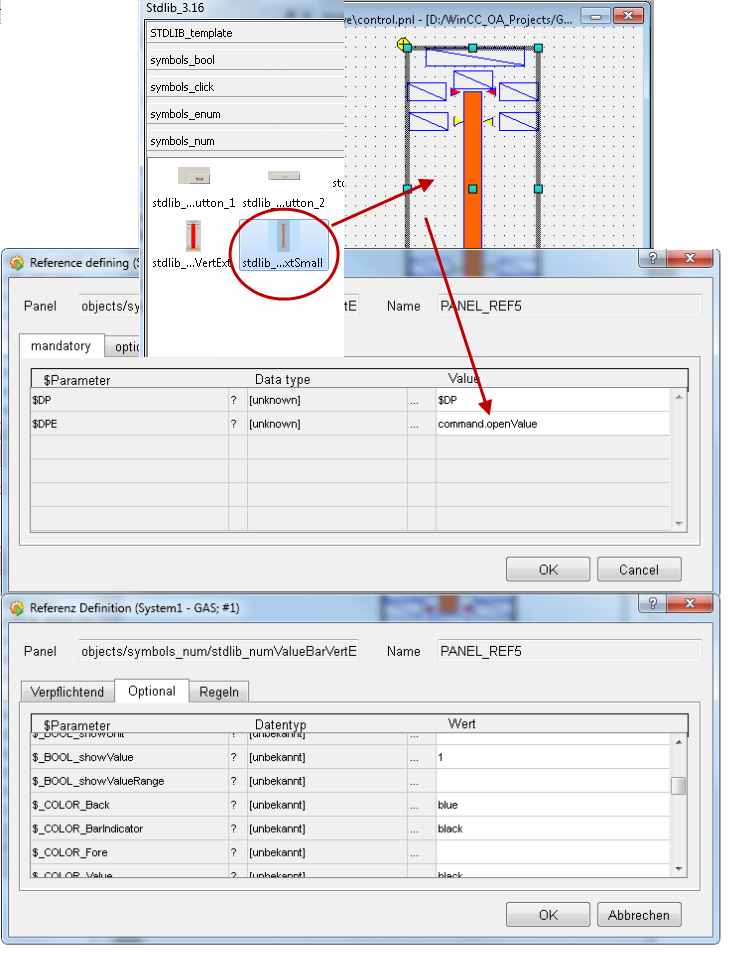Open STDLIB_template category

coord(245,33)
